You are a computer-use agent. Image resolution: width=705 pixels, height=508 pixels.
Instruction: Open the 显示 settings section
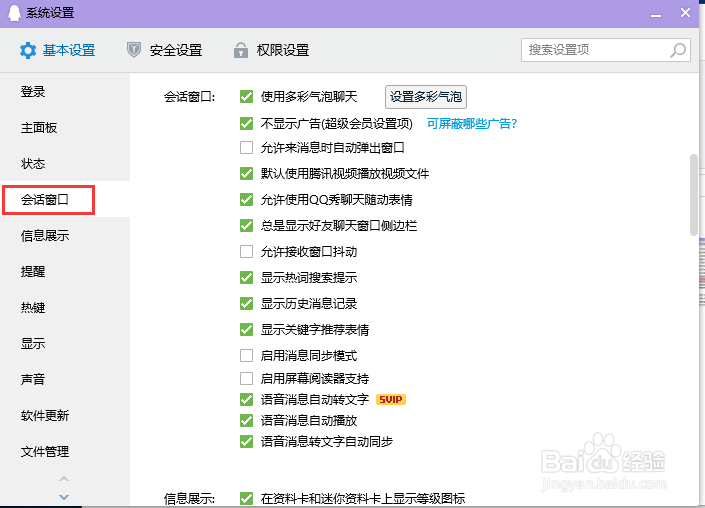point(33,343)
